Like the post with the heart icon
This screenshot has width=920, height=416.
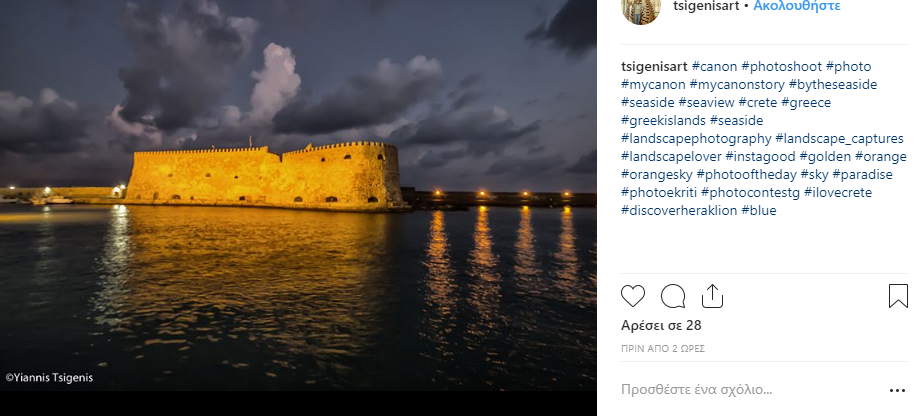pos(632,296)
